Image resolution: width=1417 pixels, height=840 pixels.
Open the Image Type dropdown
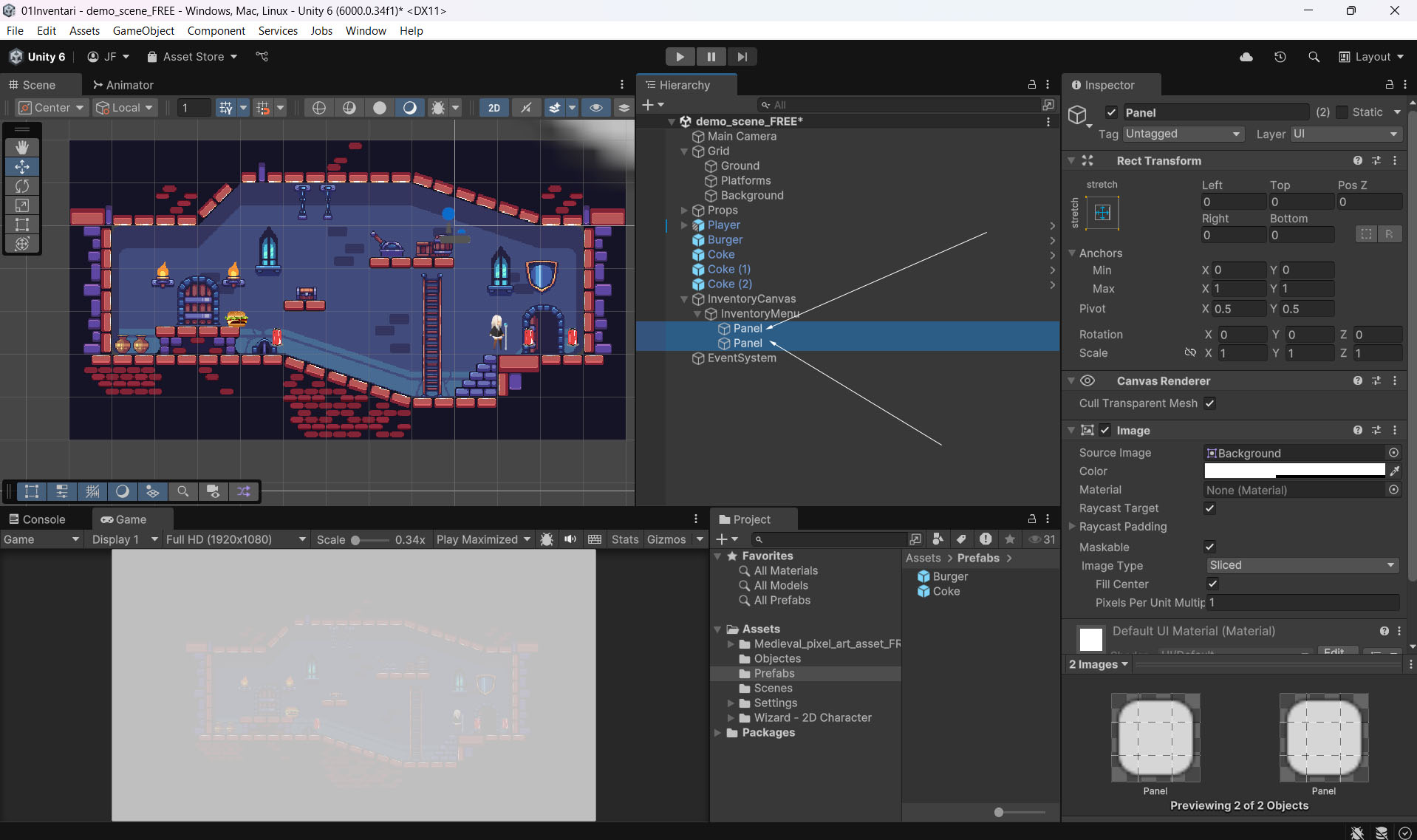1302,565
